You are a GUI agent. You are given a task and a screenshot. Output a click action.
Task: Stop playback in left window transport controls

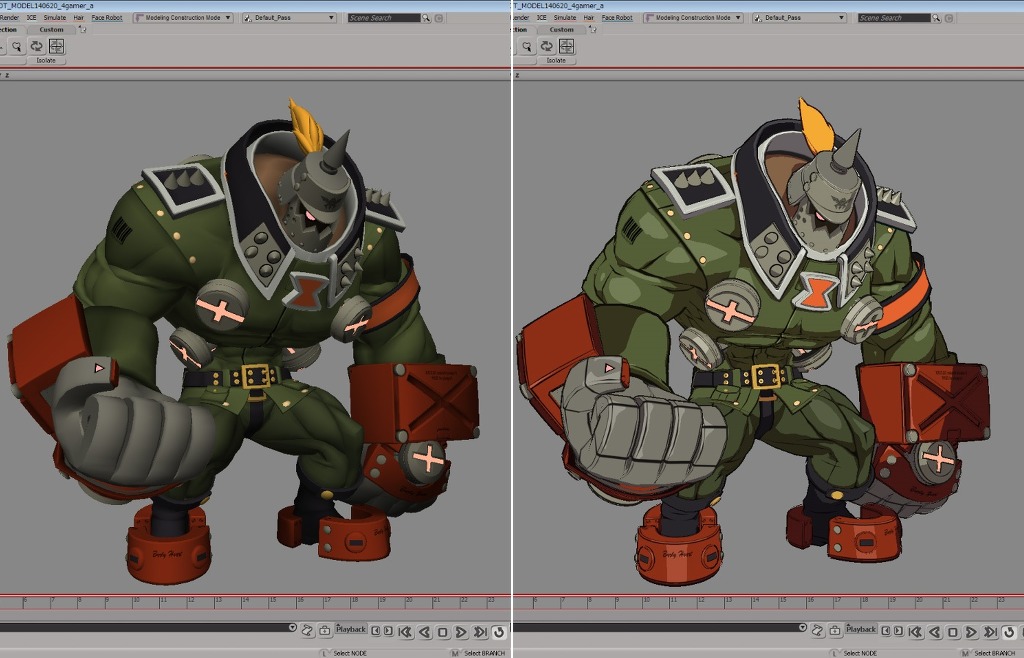[x=442, y=632]
